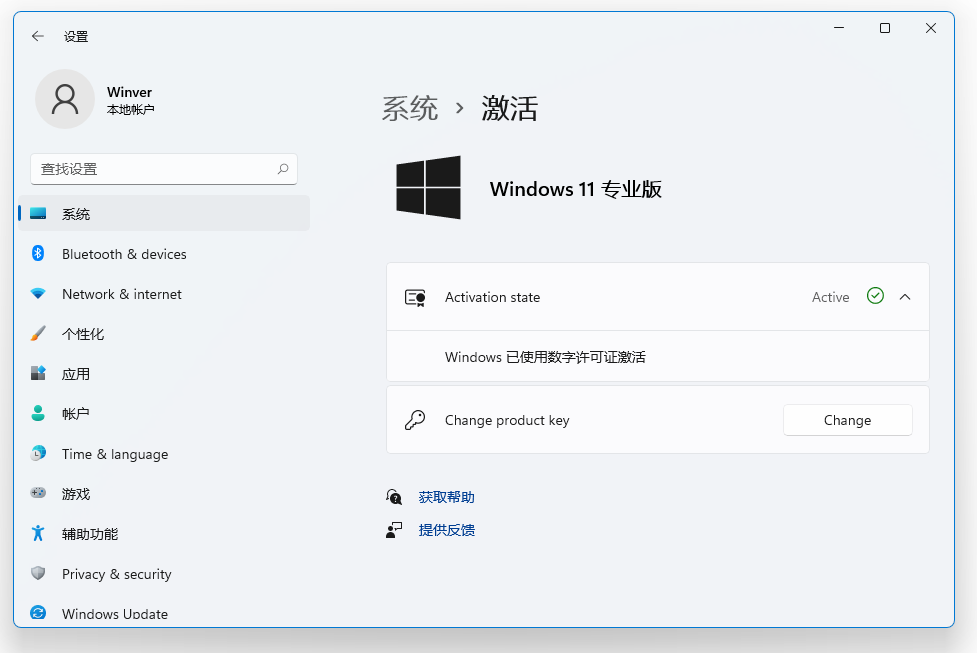Screen dimensions: 977x653
Task: Minimize the Settings window
Action: point(839,28)
